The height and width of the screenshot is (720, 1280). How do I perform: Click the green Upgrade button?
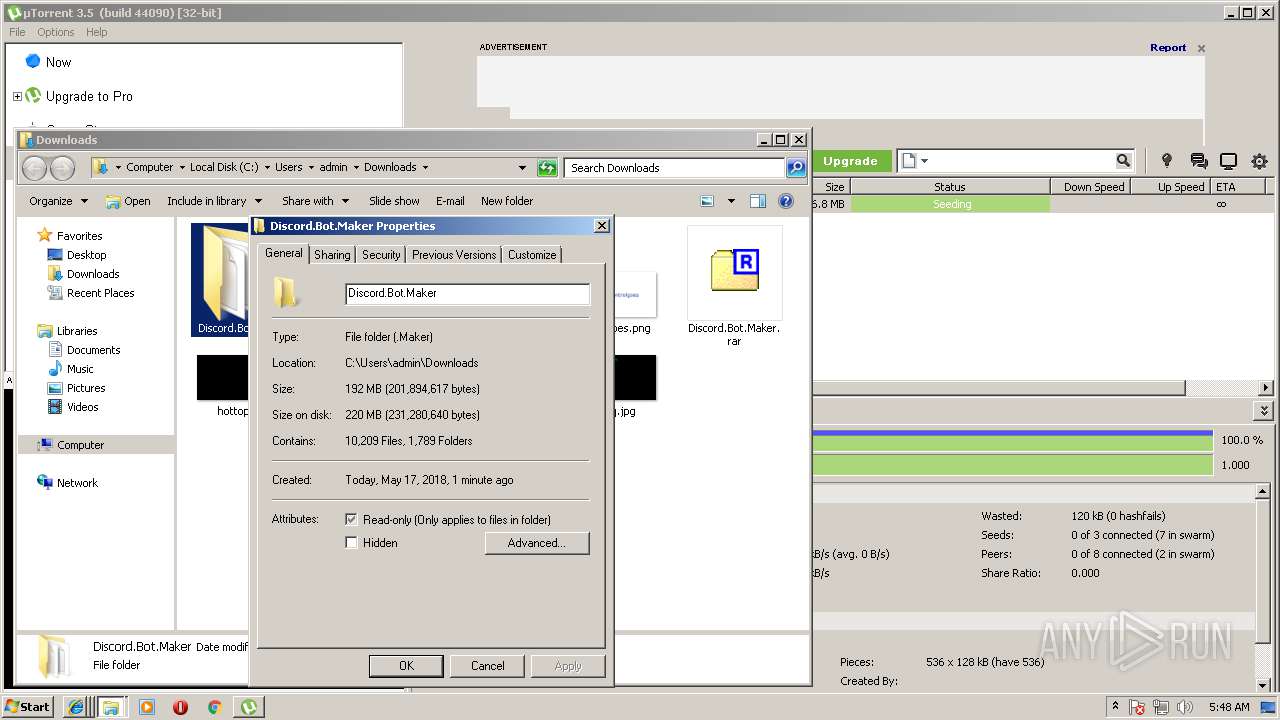[850, 161]
